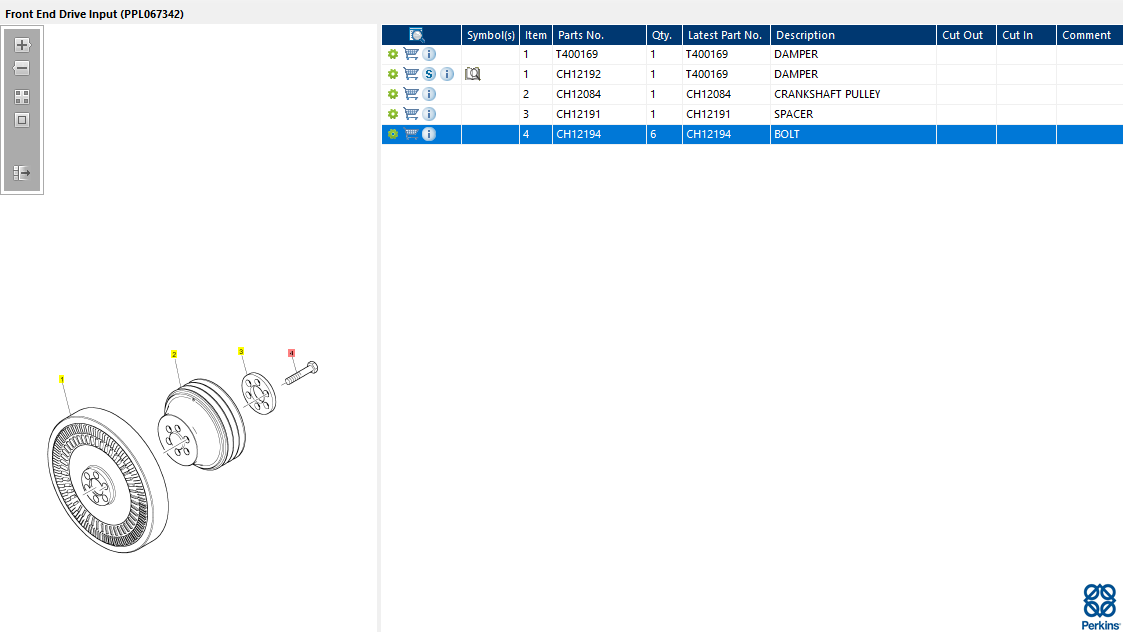Add CH12194 bolt to cart
This screenshot has height=632, width=1123.
pyautogui.click(x=411, y=134)
